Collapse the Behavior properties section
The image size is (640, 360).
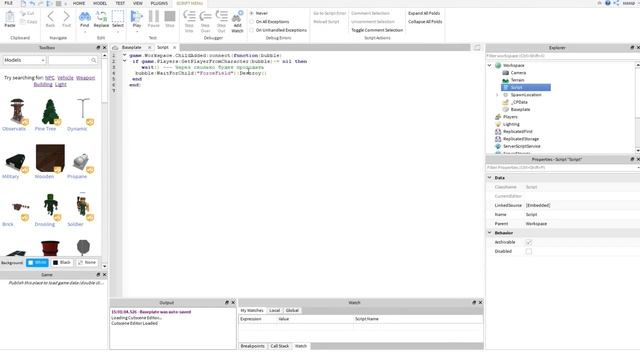click(489, 233)
